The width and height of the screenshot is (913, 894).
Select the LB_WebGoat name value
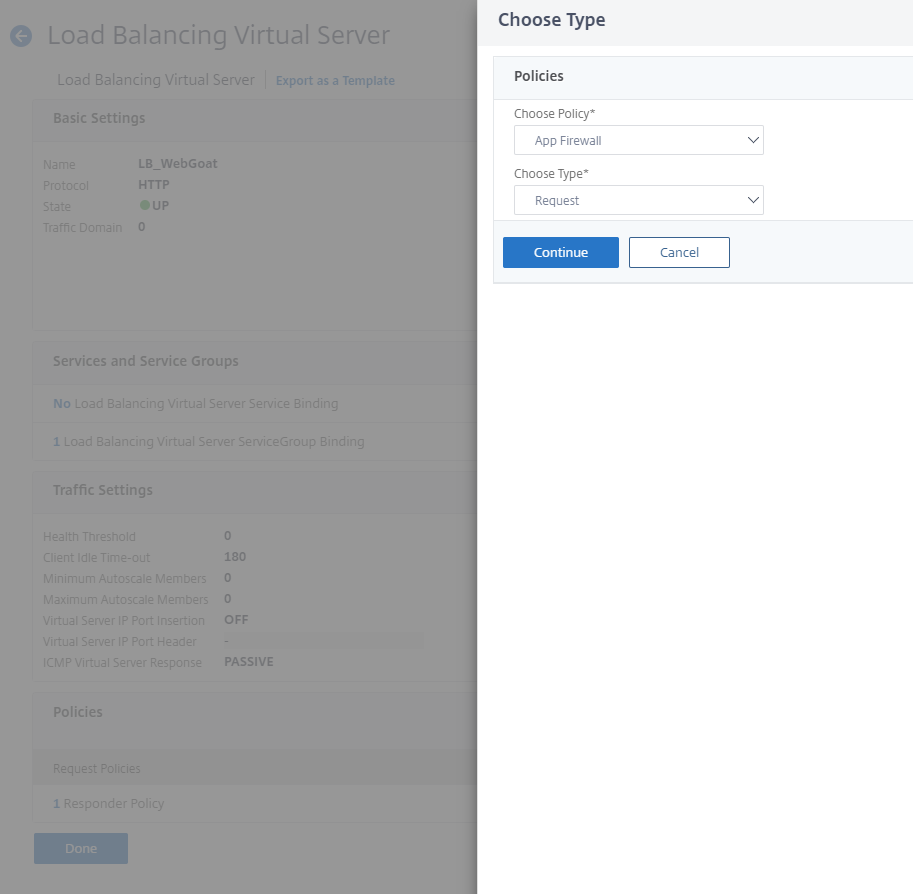pos(178,164)
